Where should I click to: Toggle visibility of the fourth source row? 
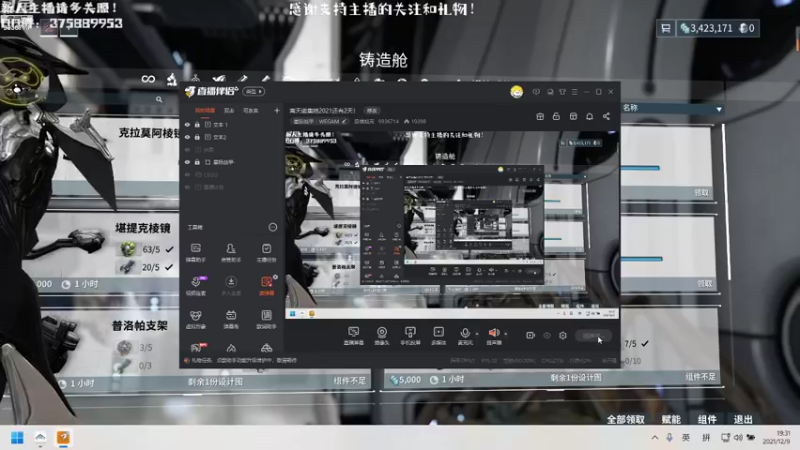187,162
